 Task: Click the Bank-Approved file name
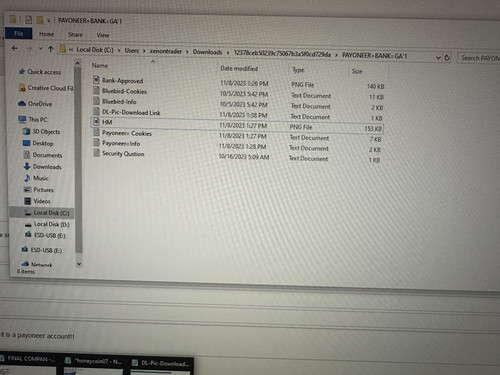(x=122, y=81)
